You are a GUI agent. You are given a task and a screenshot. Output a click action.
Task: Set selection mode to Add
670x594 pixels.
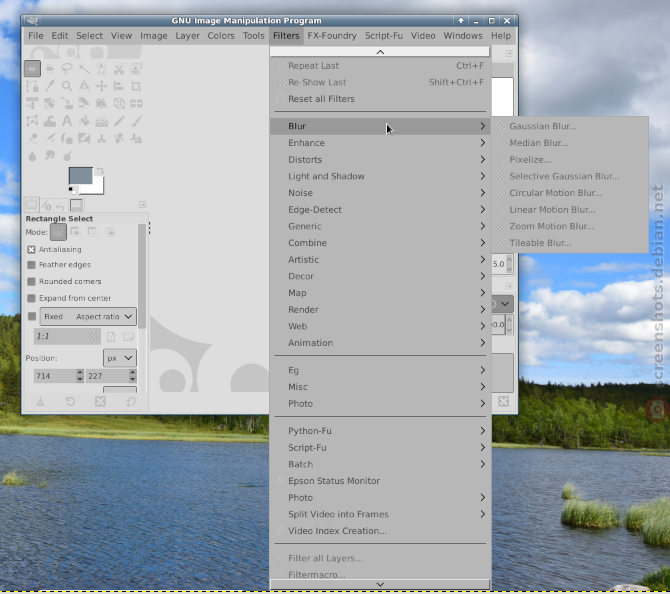point(76,232)
